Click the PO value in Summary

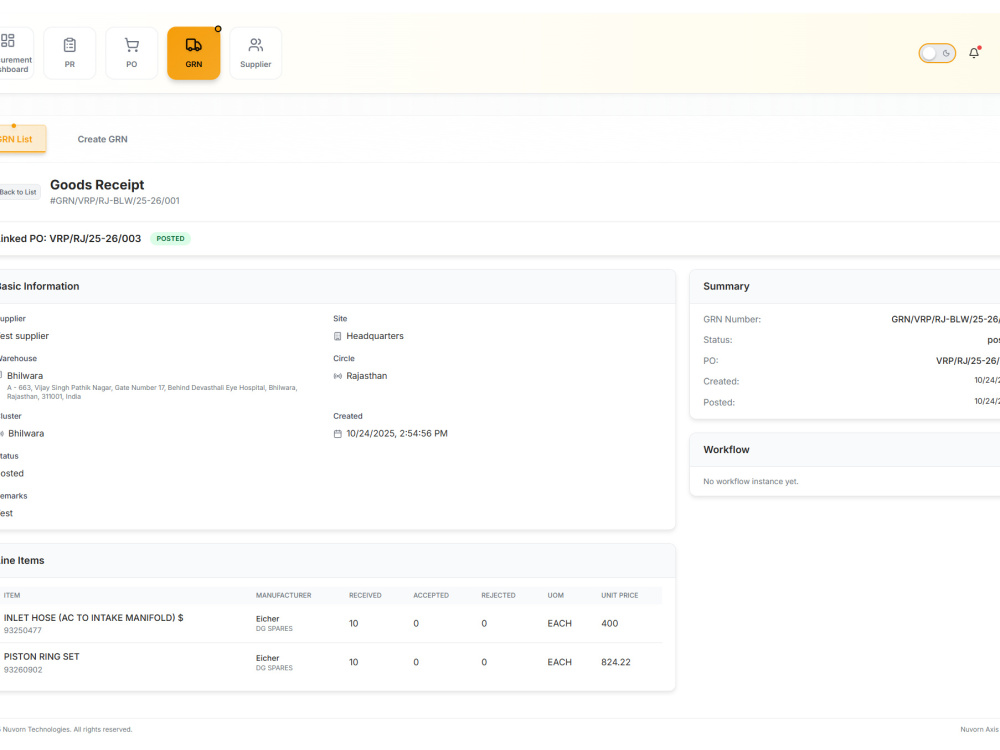(967, 361)
